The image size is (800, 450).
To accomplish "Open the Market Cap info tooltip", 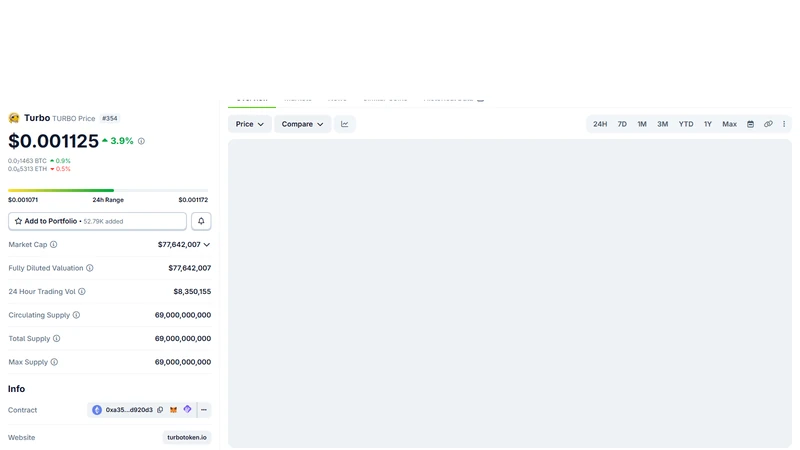I will (x=54, y=244).
